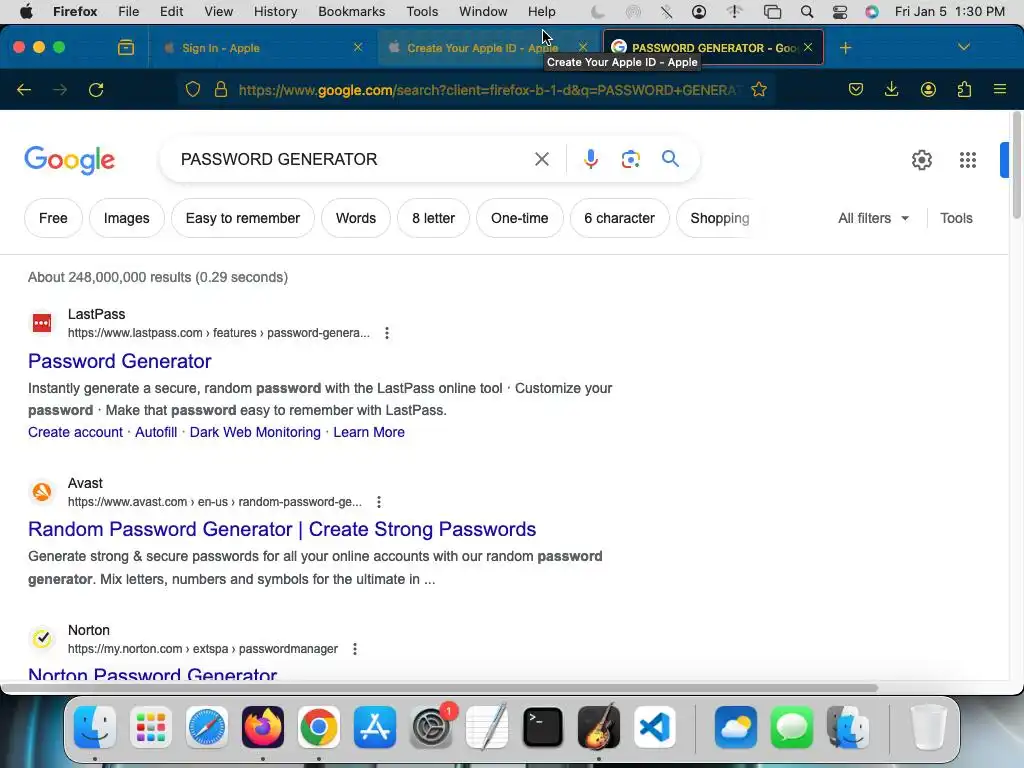Click into the Google search field
1024x768 pixels.
click(x=353, y=159)
